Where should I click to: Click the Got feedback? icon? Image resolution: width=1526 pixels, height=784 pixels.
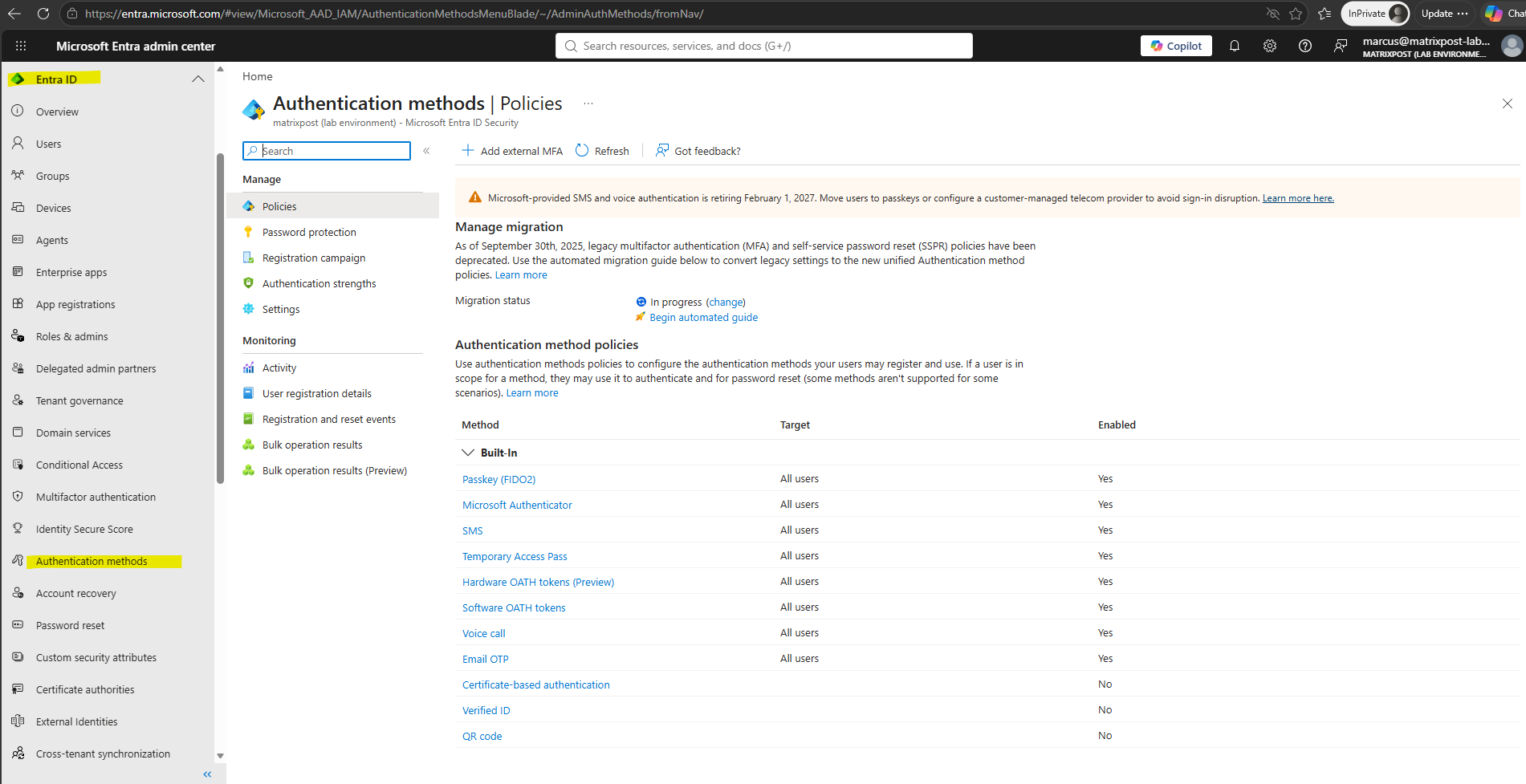pyautogui.click(x=662, y=150)
